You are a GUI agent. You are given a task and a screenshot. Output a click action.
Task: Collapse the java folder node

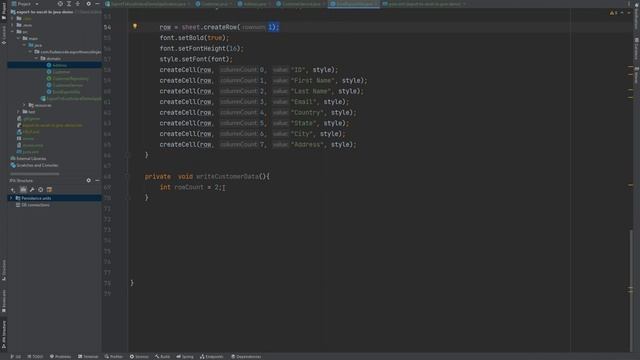click(x=24, y=45)
